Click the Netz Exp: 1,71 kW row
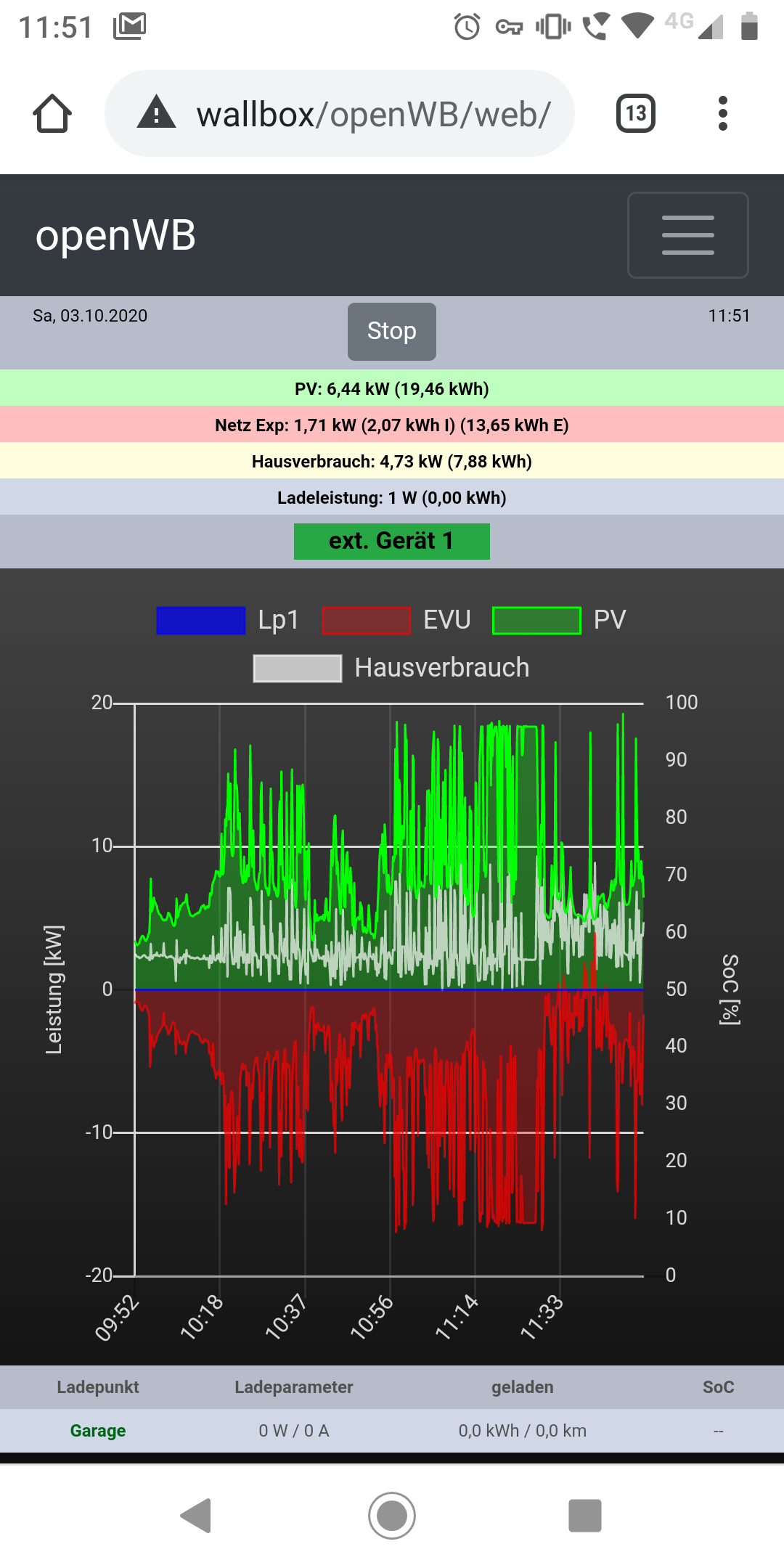The width and height of the screenshot is (784, 1568). click(392, 425)
